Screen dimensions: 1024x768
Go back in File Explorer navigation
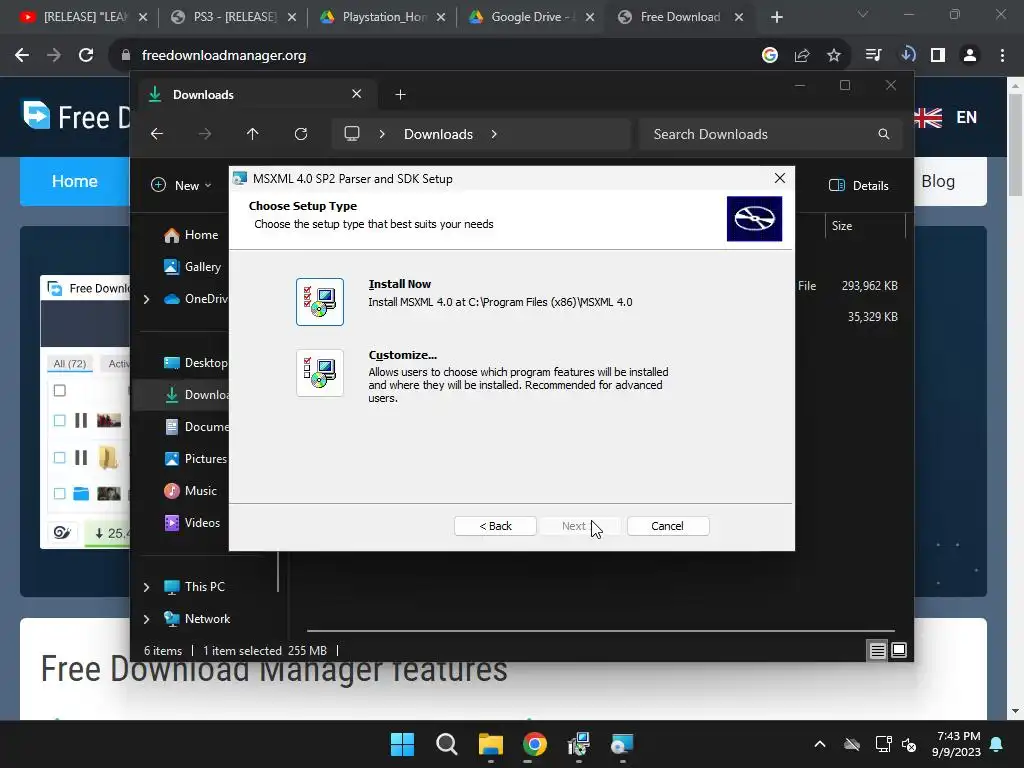(157, 134)
